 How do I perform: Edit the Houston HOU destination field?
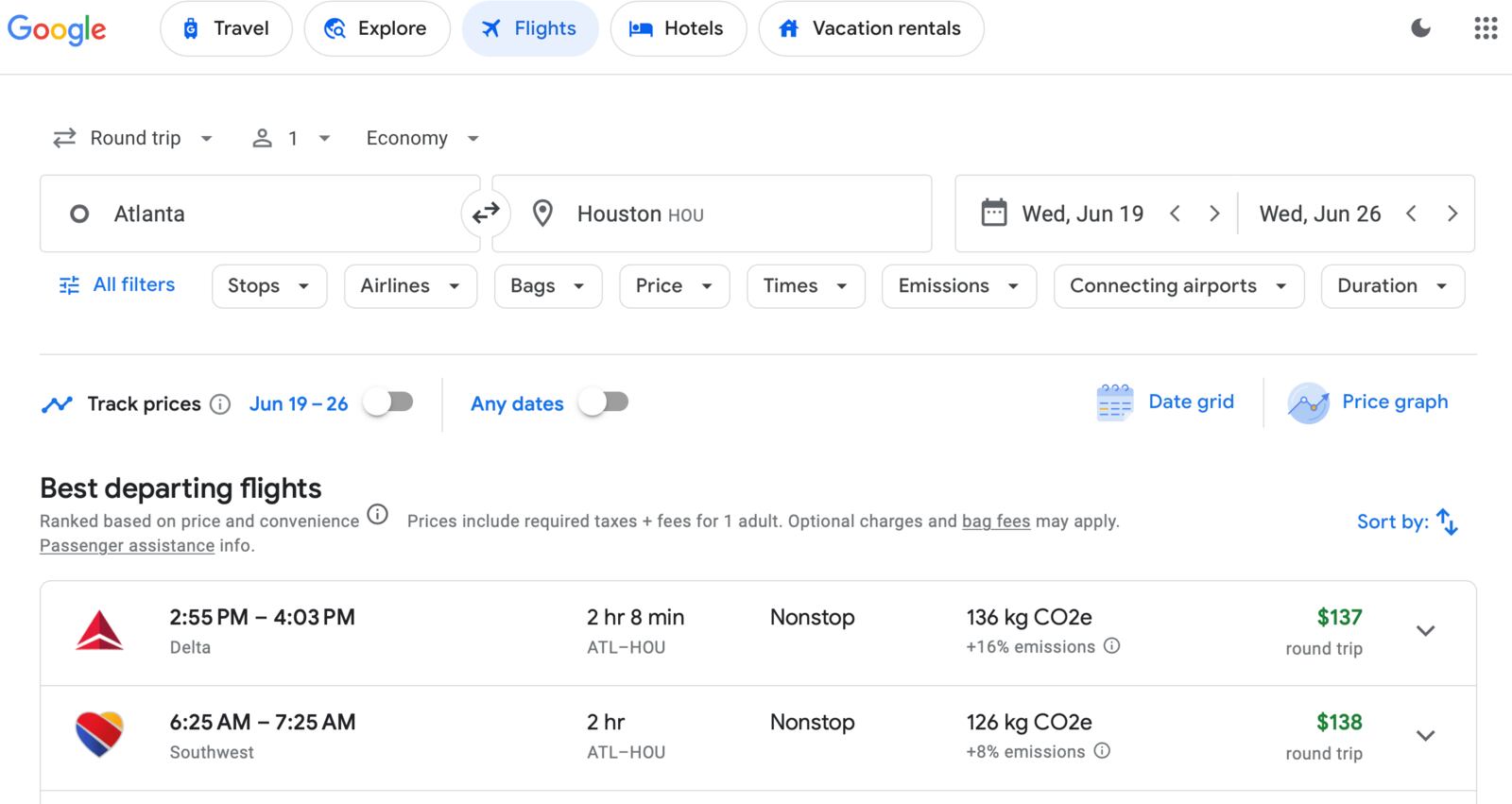[712, 214]
